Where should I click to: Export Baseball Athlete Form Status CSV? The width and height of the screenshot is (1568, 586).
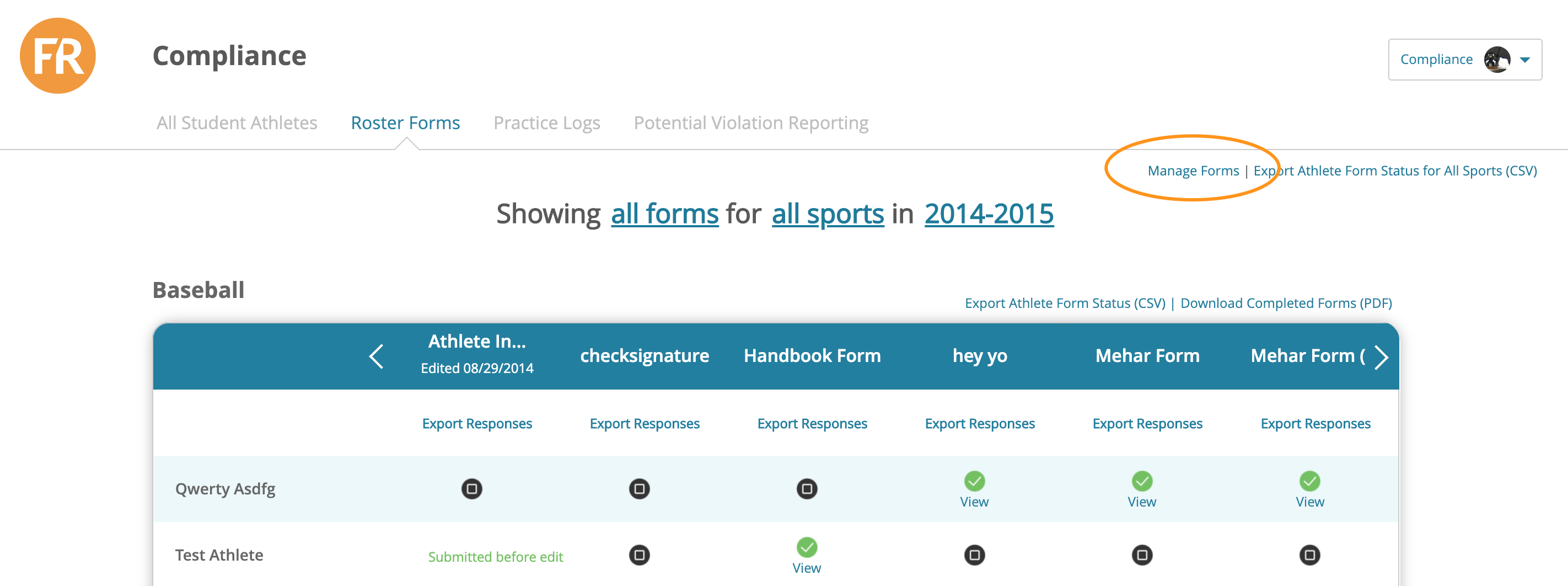click(1065, 303)
